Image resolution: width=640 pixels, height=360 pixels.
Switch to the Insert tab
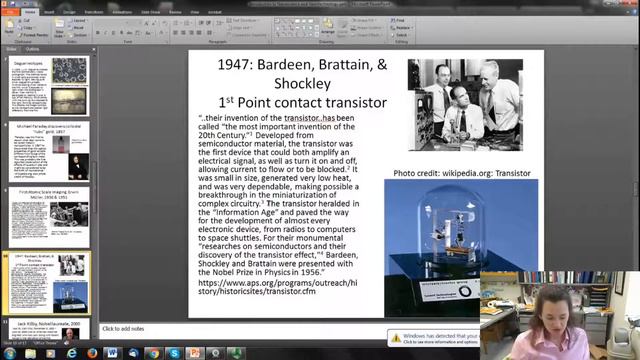49,12
